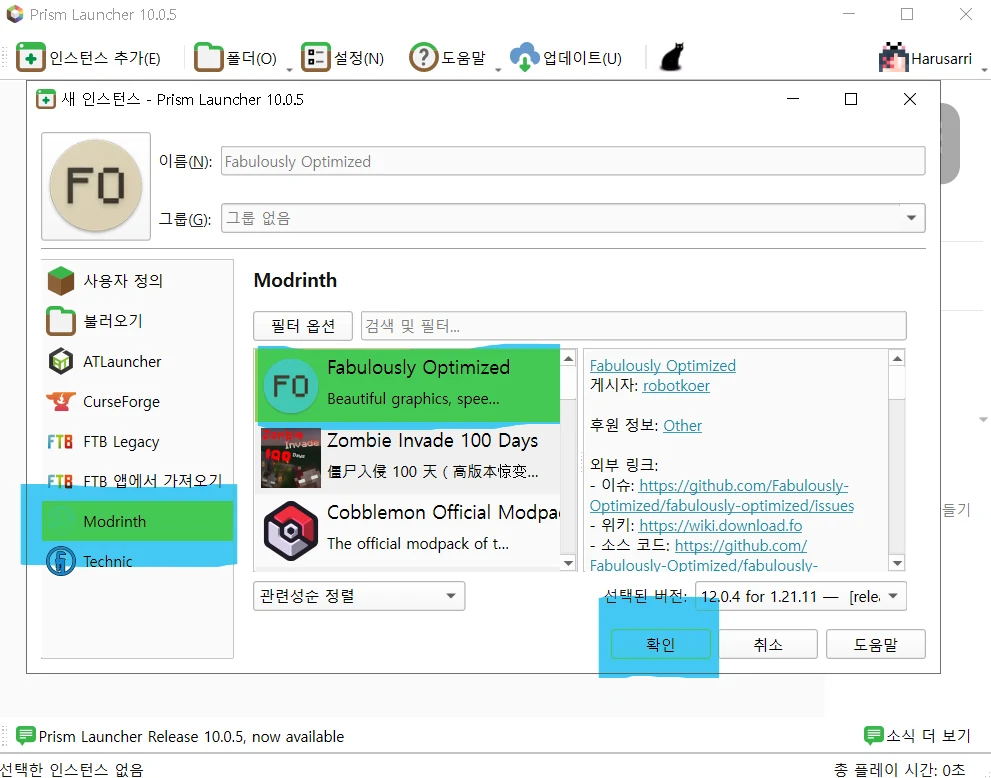
Task: Expand the selected version 12.0.4 dropdown
Action: tap(801, 596)
